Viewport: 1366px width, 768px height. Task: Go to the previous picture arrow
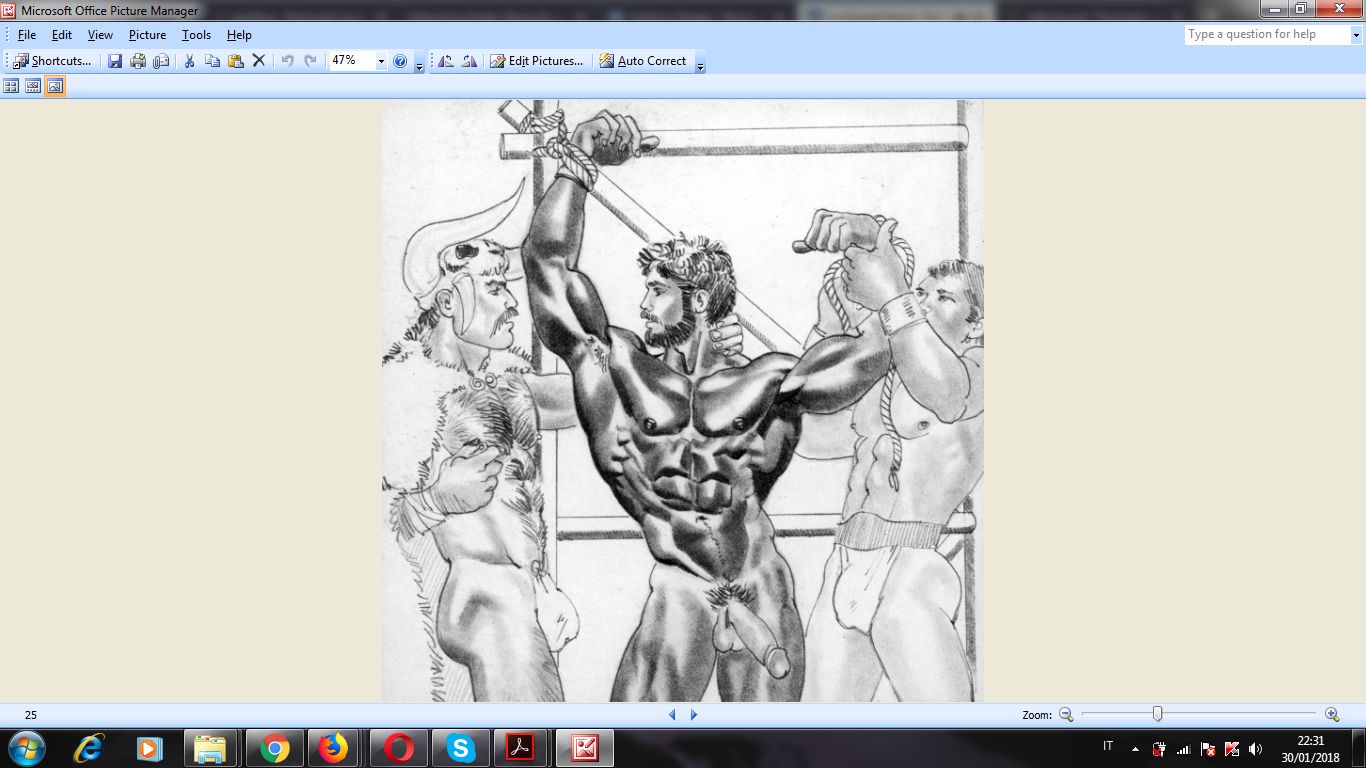pyautogui.click(x=672, y=715)
